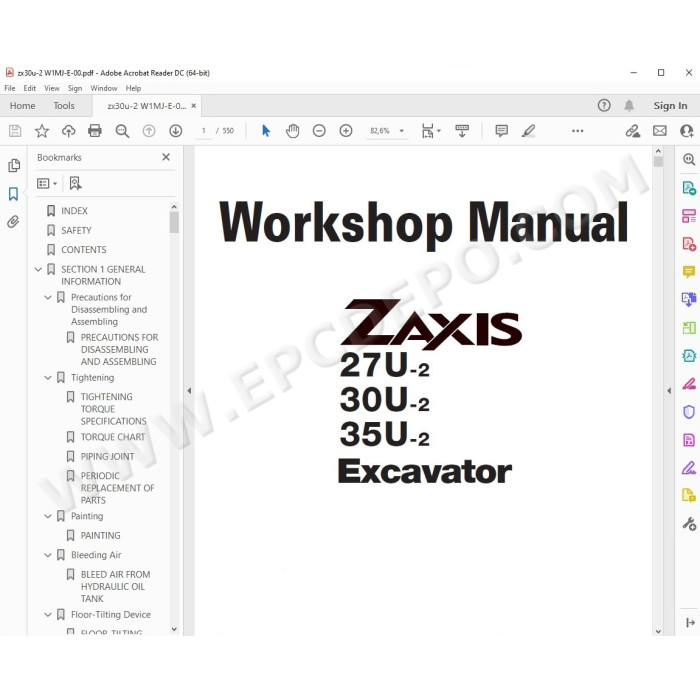The height and width of the screenshot is (700, 700).
Task: Show more tools ellipsis
Action: [578, 131]
